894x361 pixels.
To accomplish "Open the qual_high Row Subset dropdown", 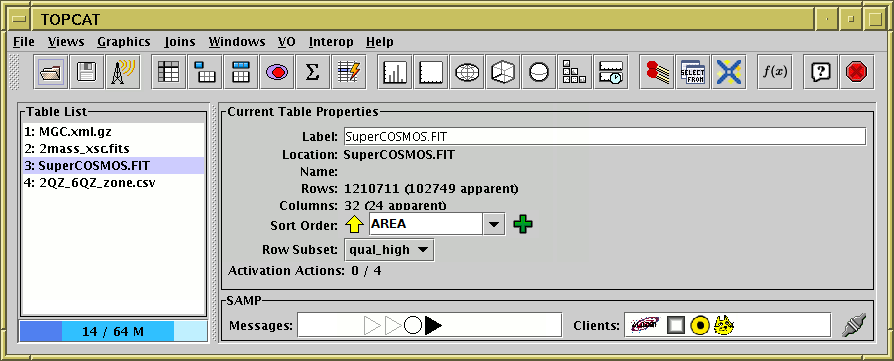I will tap(389, 250).
